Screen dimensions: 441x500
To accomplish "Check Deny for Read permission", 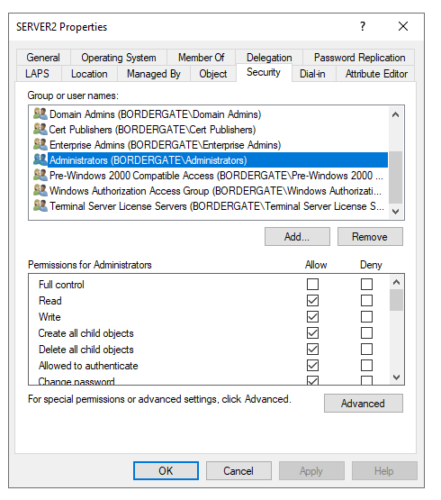I will [367, 300].
